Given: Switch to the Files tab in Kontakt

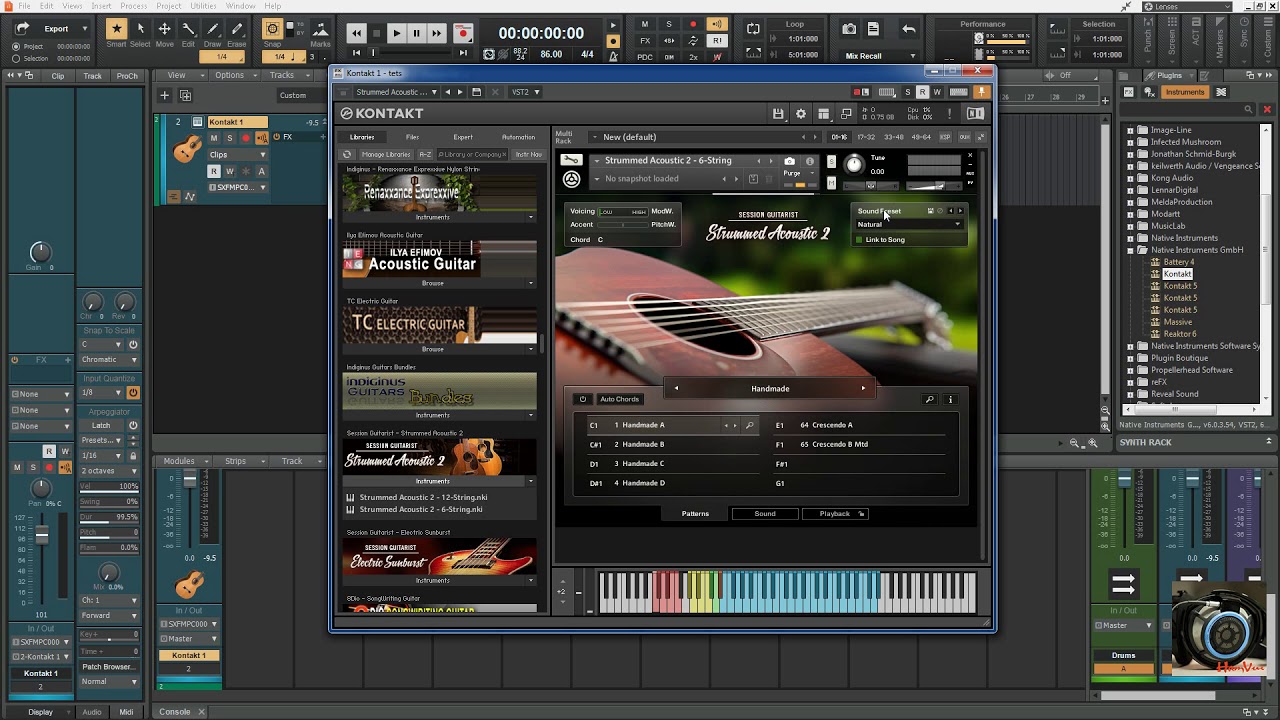Looking at the screenshot, I should click(x=412, y=137).
